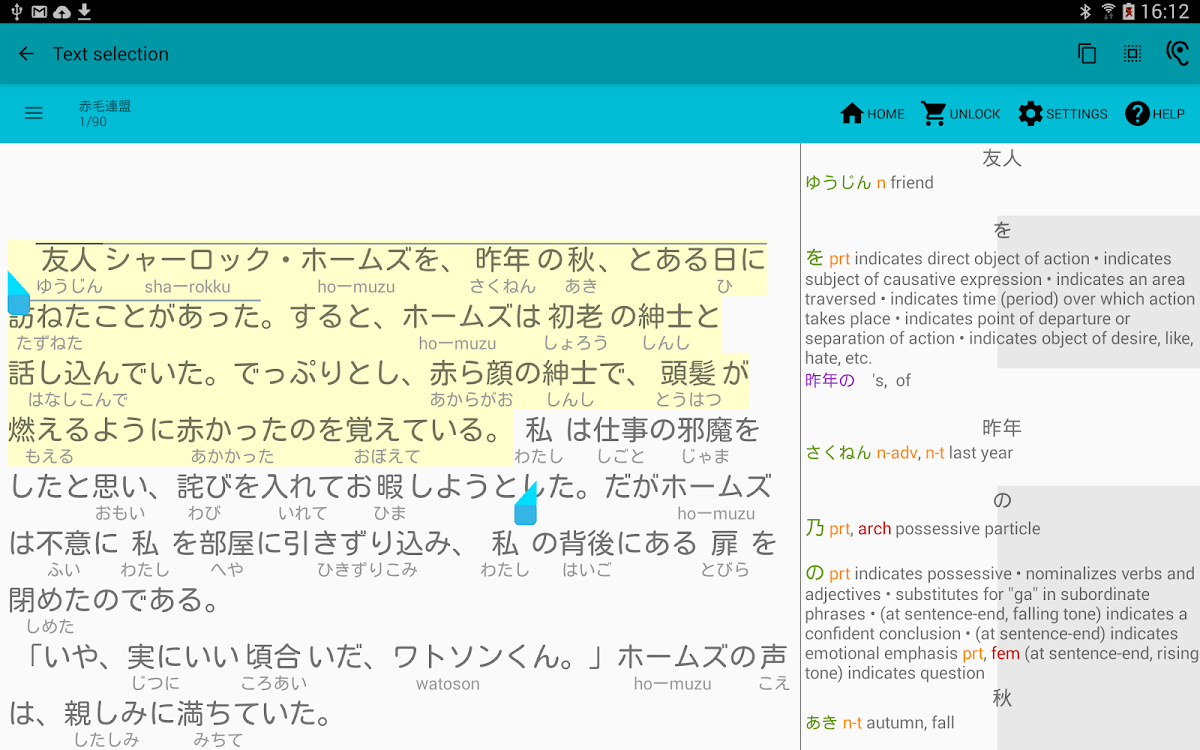Tap the copy icon in top bar
This screenshot has width=1200, height=750.
tap(1087, 54)
